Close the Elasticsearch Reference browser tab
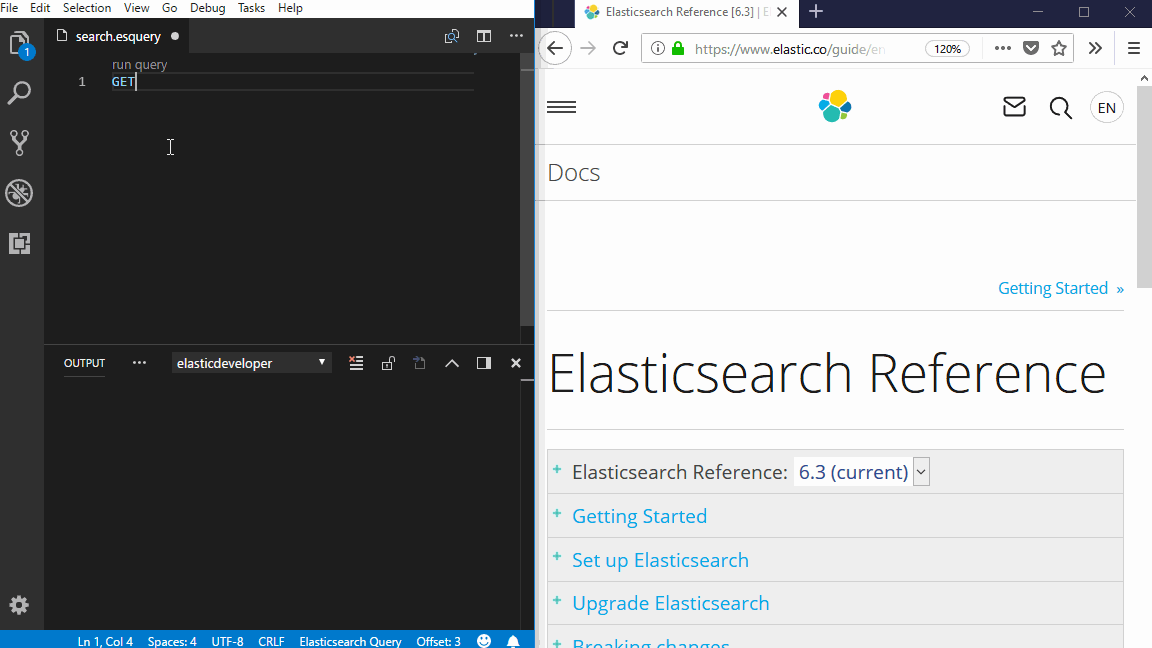The height and width of the screenshot is (648, 1152). pos(782,12)
